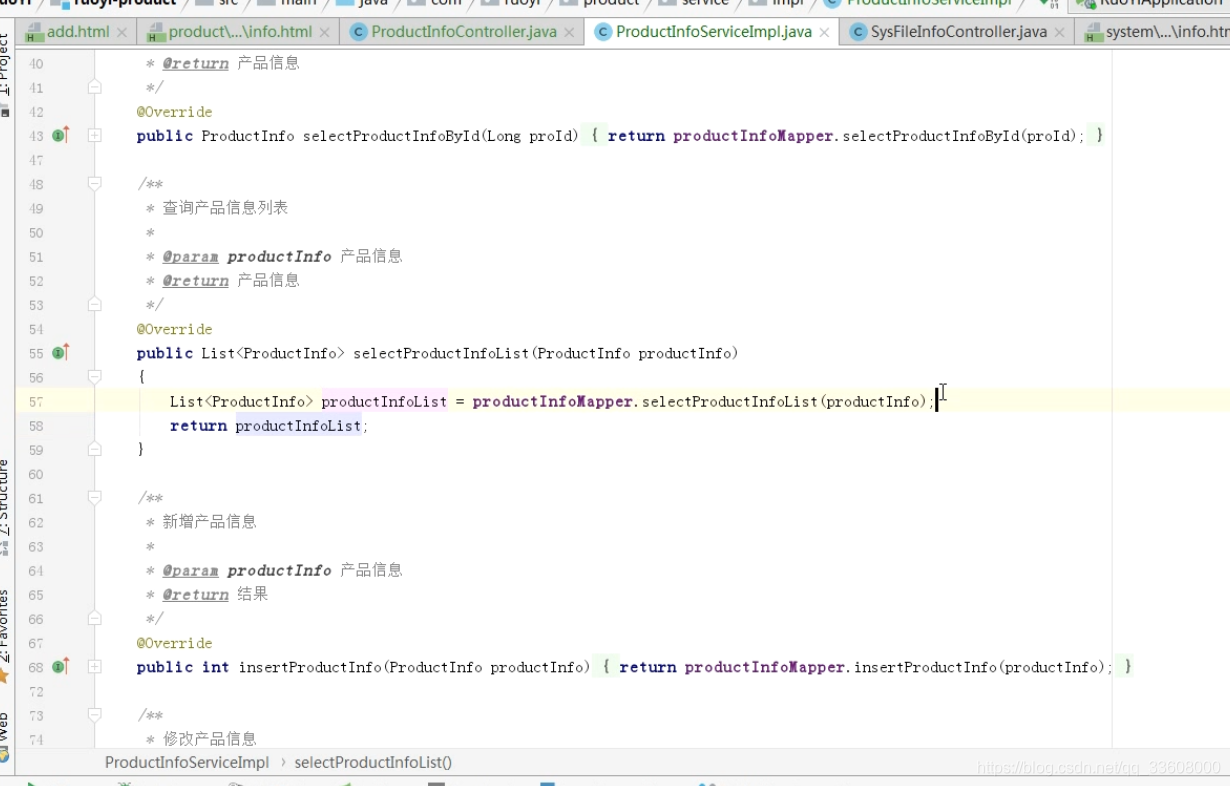Click 'return productInfoList;' on line 58

[269, 426]
